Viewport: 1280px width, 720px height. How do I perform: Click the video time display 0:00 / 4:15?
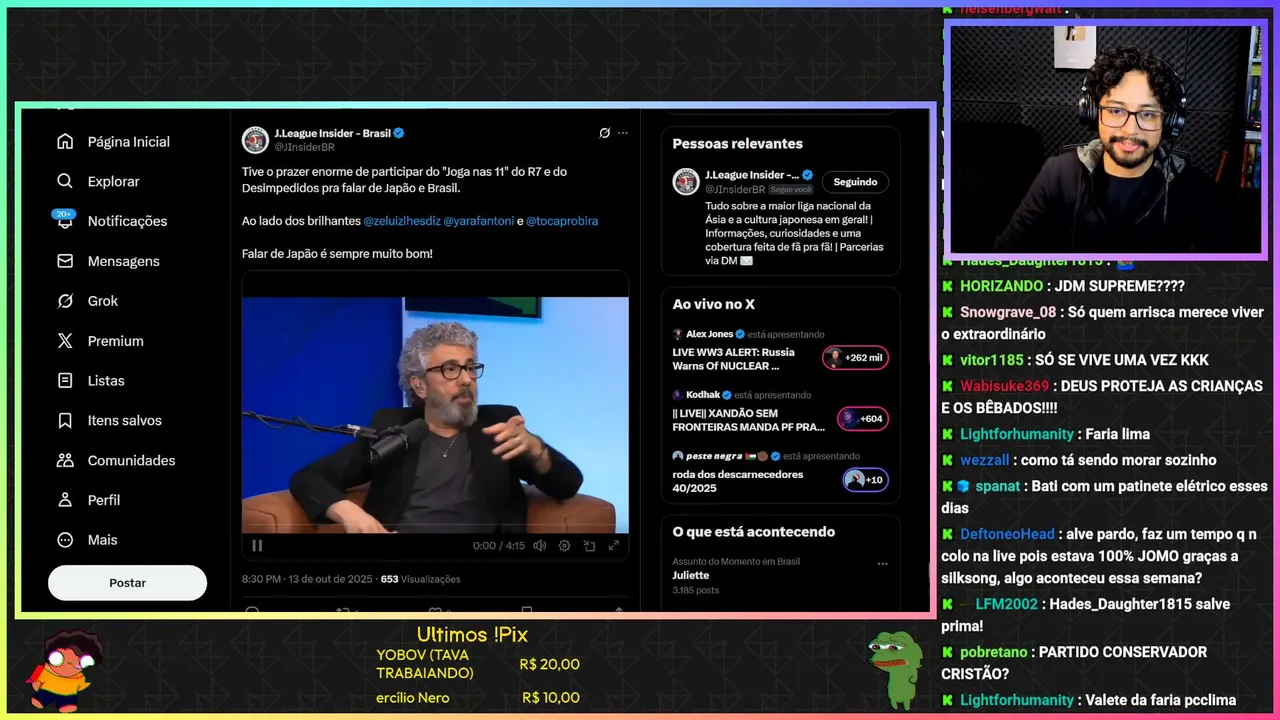pyautogui.click(x=498, y=546)
